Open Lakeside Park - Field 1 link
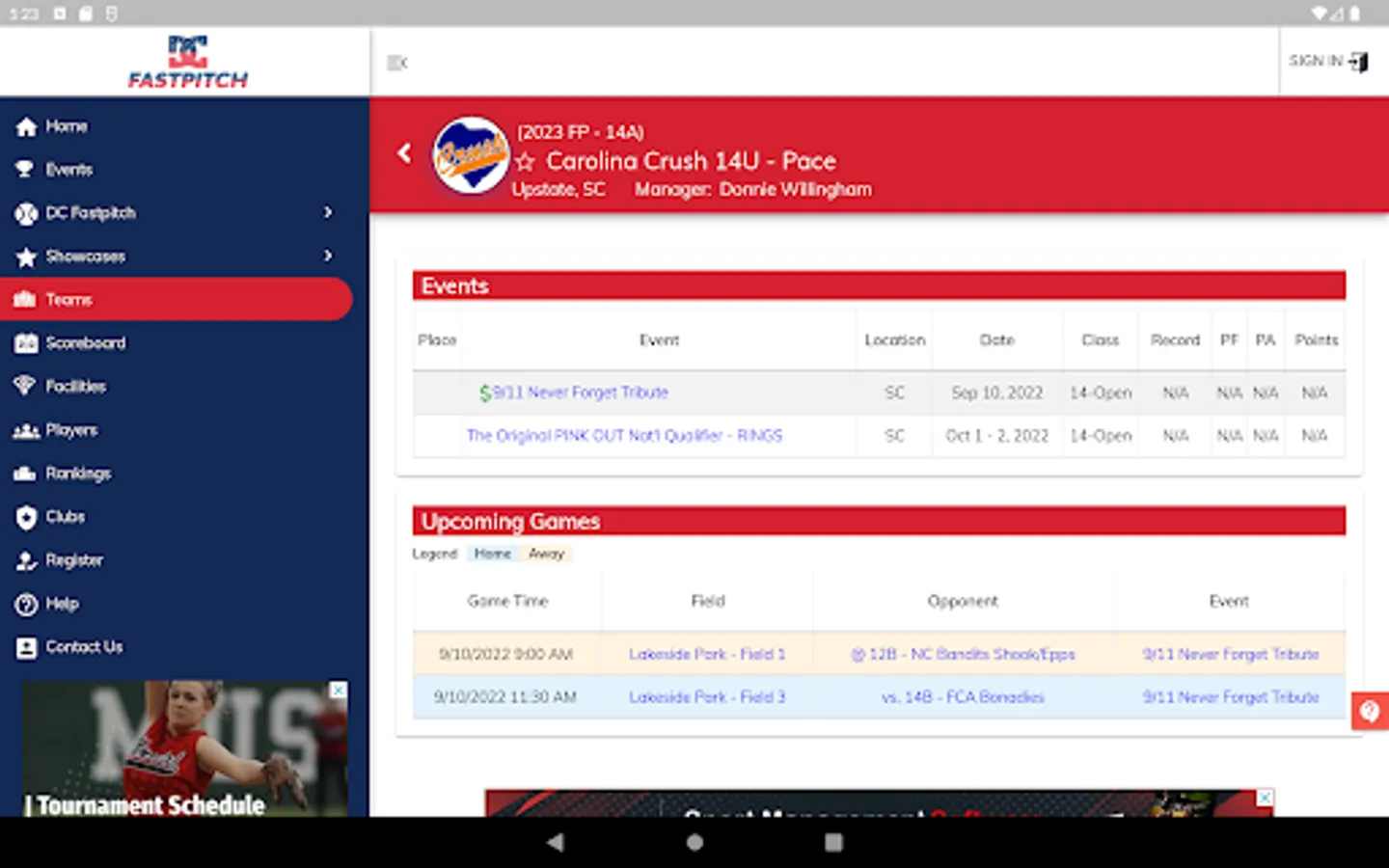 point(707,654)
